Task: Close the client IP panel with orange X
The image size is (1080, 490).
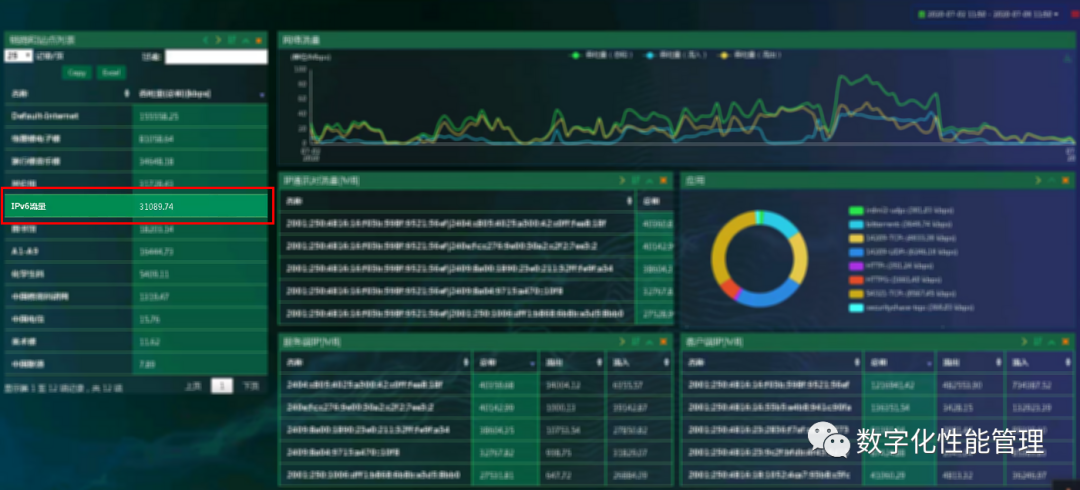Action: [1066, 341]
